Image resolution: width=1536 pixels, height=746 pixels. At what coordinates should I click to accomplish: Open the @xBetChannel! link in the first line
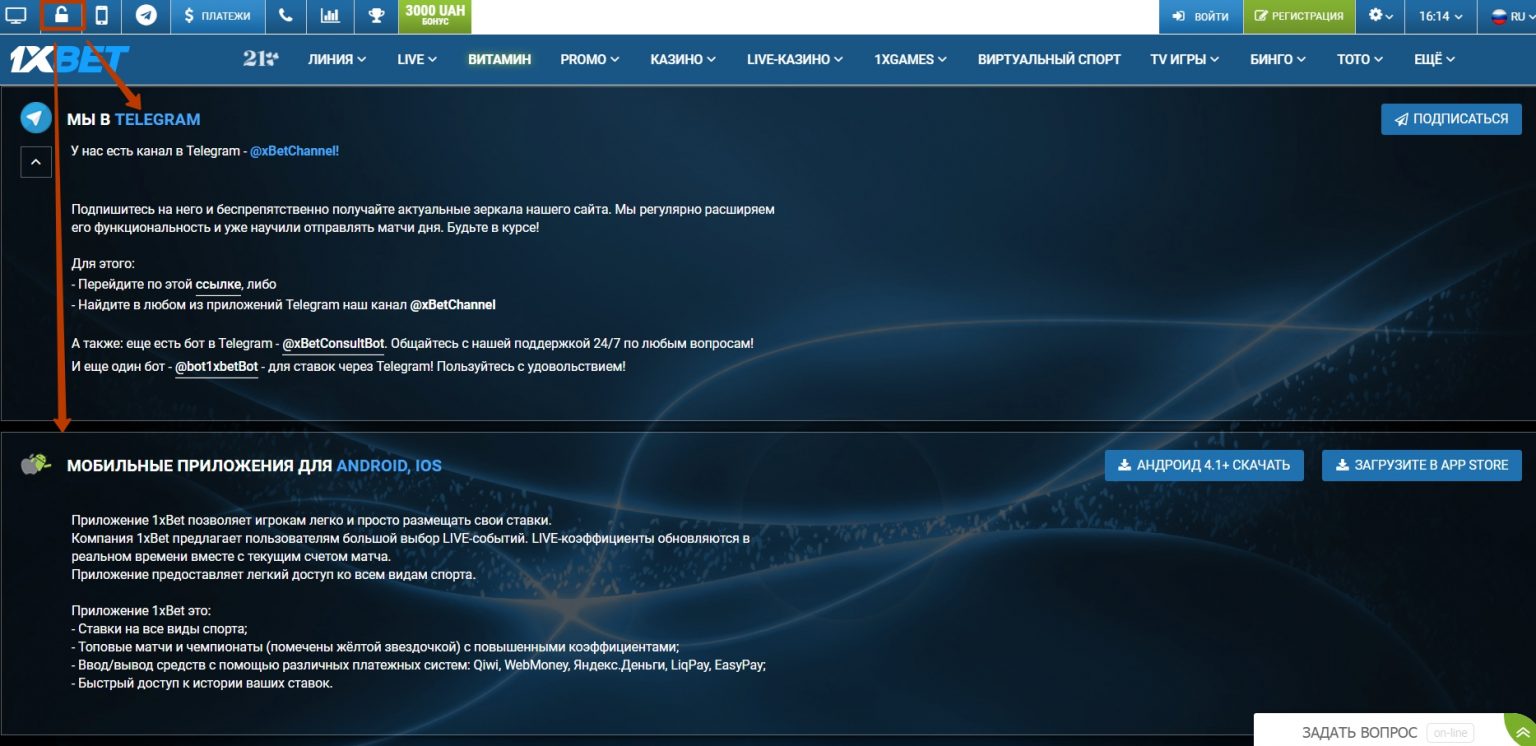(294, 151)
